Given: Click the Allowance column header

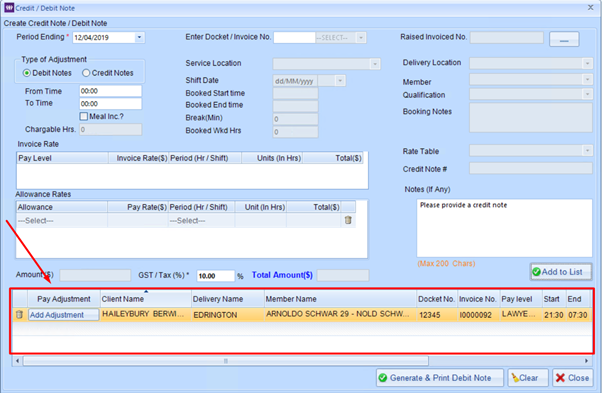Looking at the screenshot, I should point(62,207).
